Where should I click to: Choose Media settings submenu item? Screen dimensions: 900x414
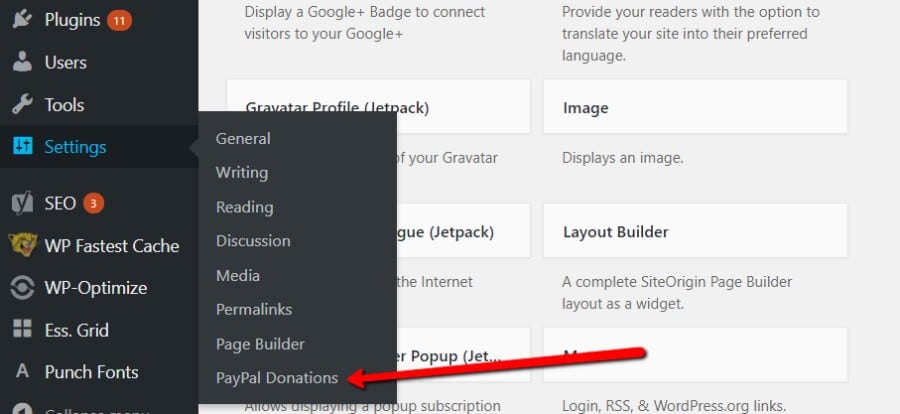[238, 275]
